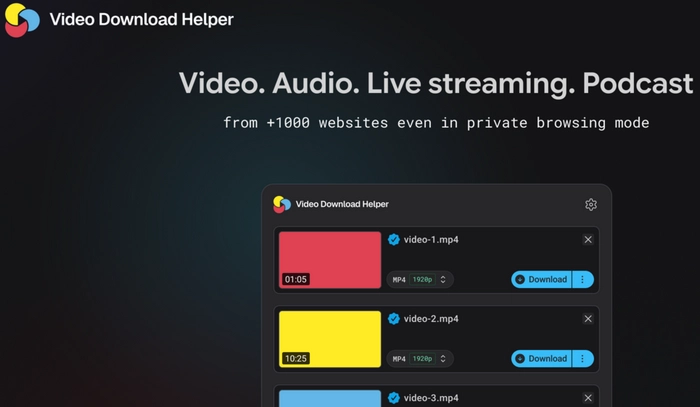700x407 pixels.
Task: Click the popup title 'Video Download Helper'
Action: 342,204
